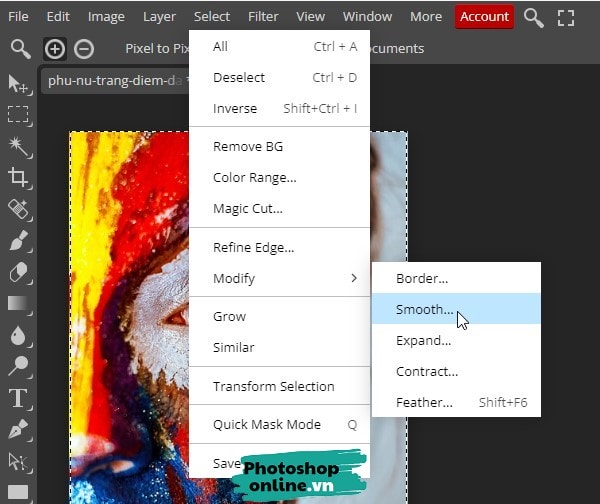The width and height of the screenshot is (600, 504).
Task: Select the Move tool
Action: click(18, 83)
